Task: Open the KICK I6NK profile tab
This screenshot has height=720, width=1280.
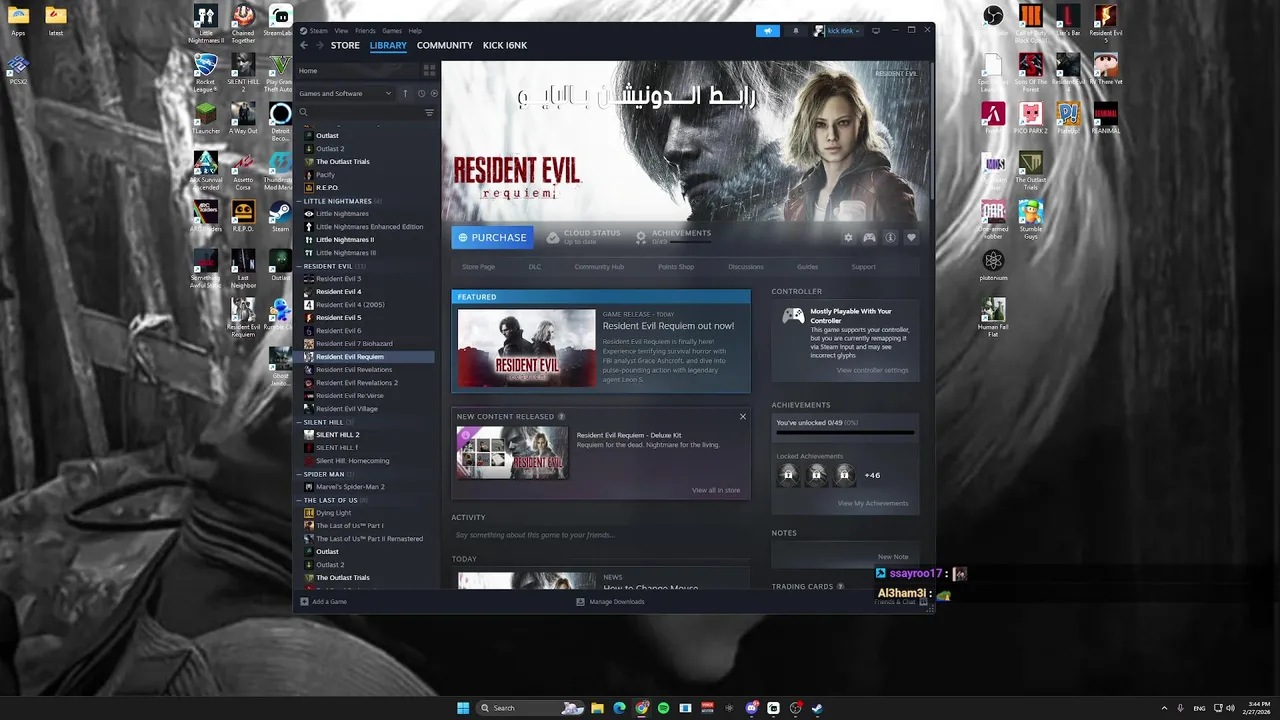Action: pos(505,45)
